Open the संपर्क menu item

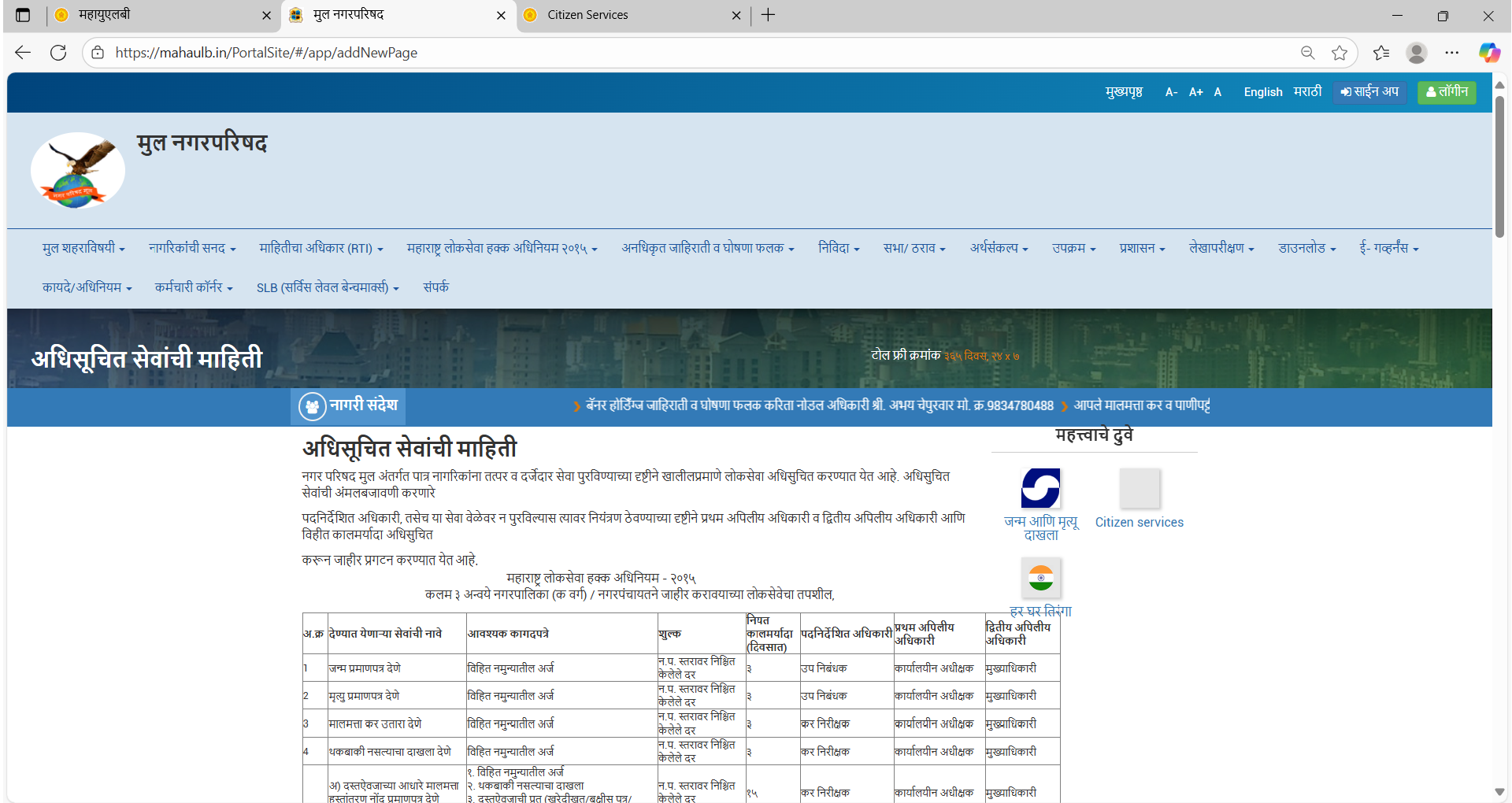(x=435, y=287)
